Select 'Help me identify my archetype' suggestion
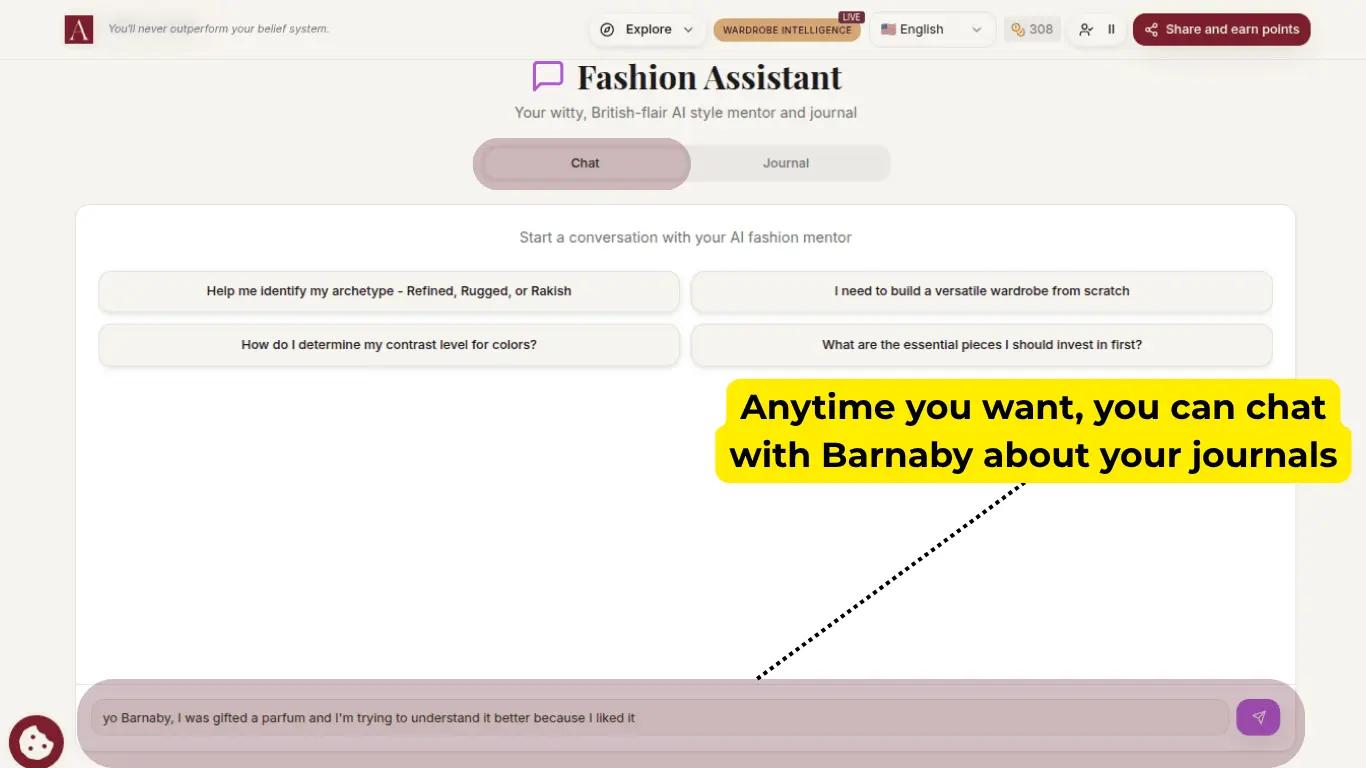The width and height of the screenshot is (1366, 768). coord(389,291)
